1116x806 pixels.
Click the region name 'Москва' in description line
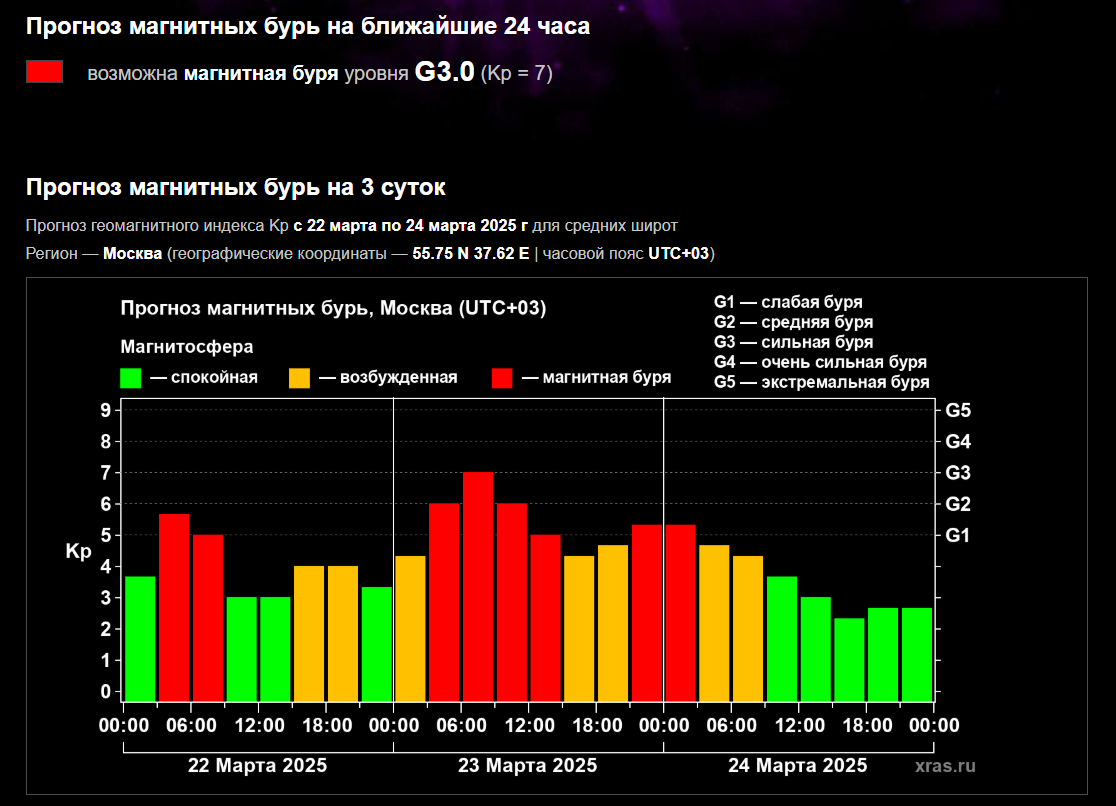click(132, 253)
